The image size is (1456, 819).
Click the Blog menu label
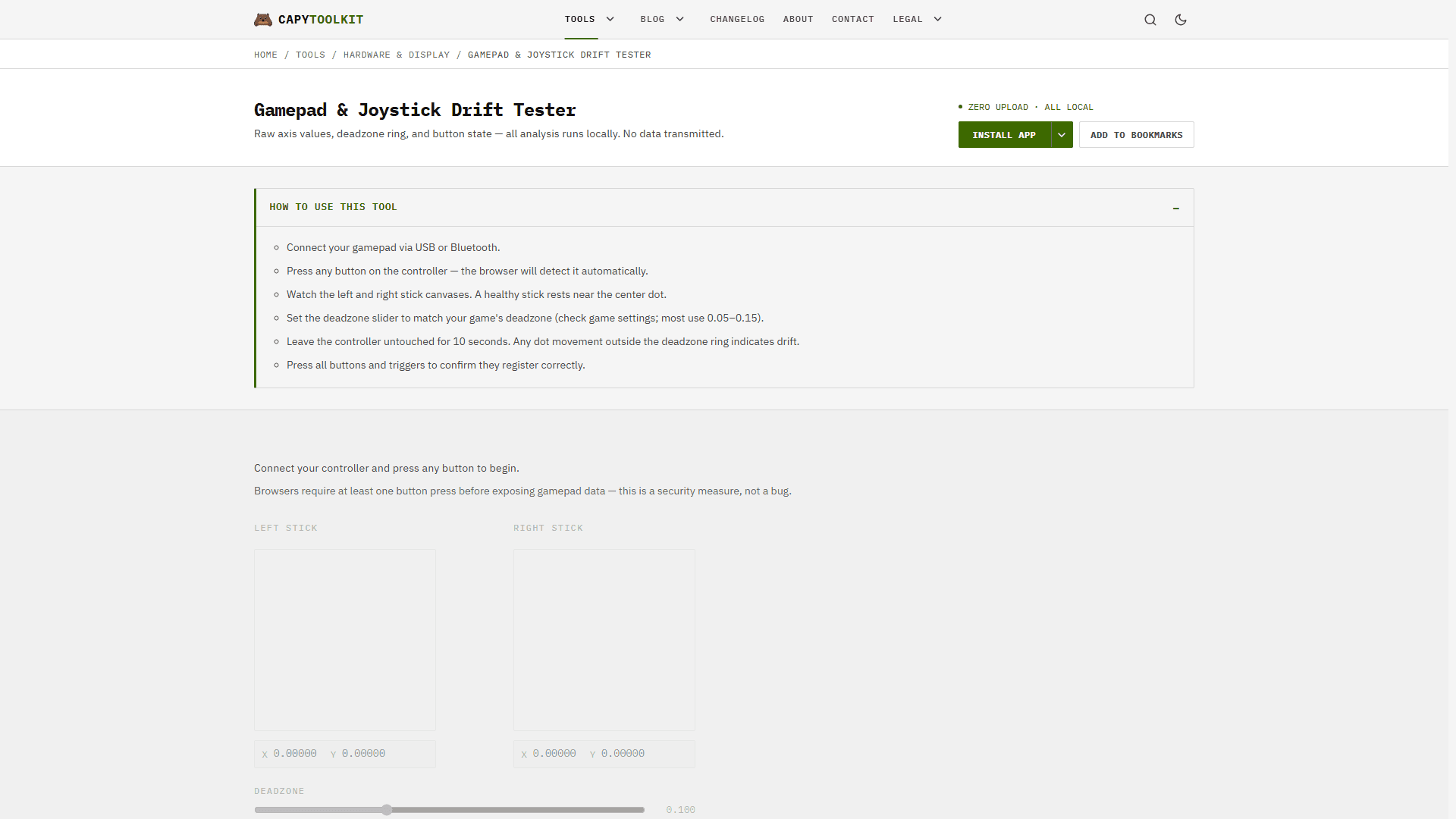click(x=652, y=19)
